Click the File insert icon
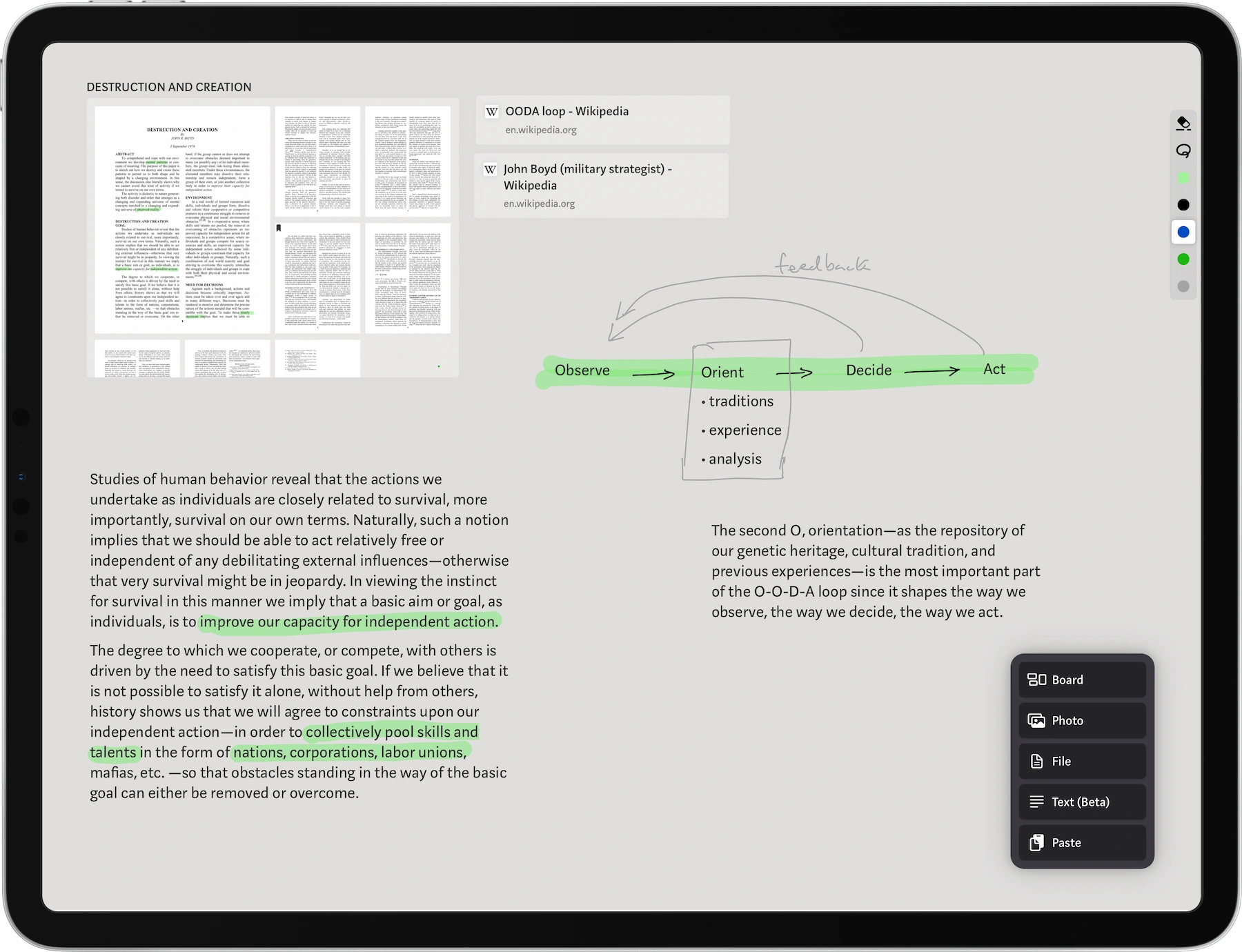The width and height of the screenshot is (1242, 952). tap(1037, 761)
